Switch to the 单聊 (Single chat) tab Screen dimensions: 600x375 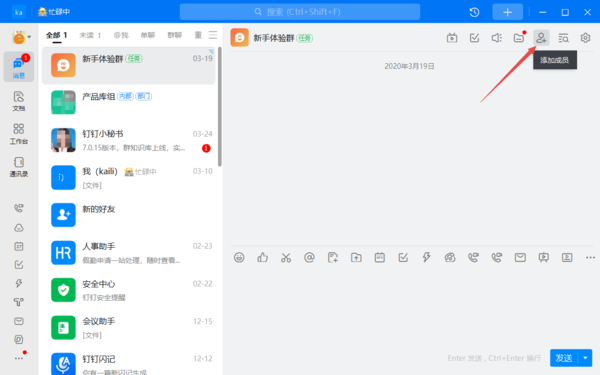pos(147,35)
